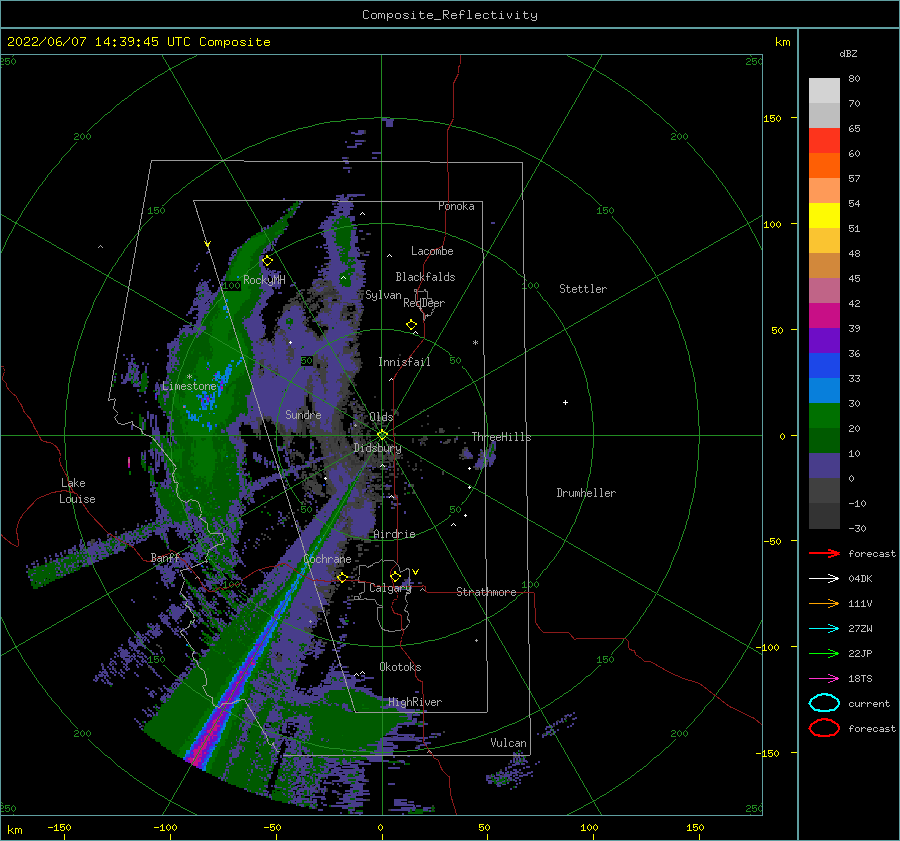
Task: Select the Olds label
Action: point(381,417)
